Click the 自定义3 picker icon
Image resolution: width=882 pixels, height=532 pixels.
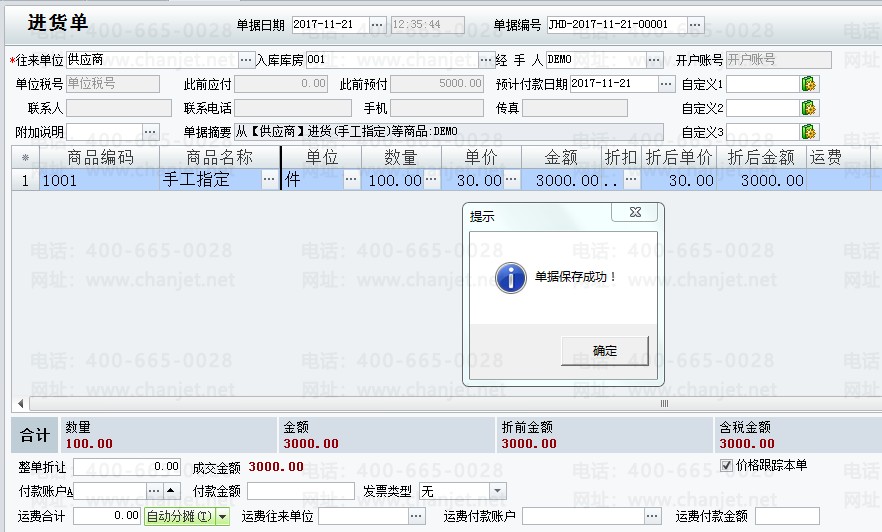pyautogui.click(x=809, y=132)
